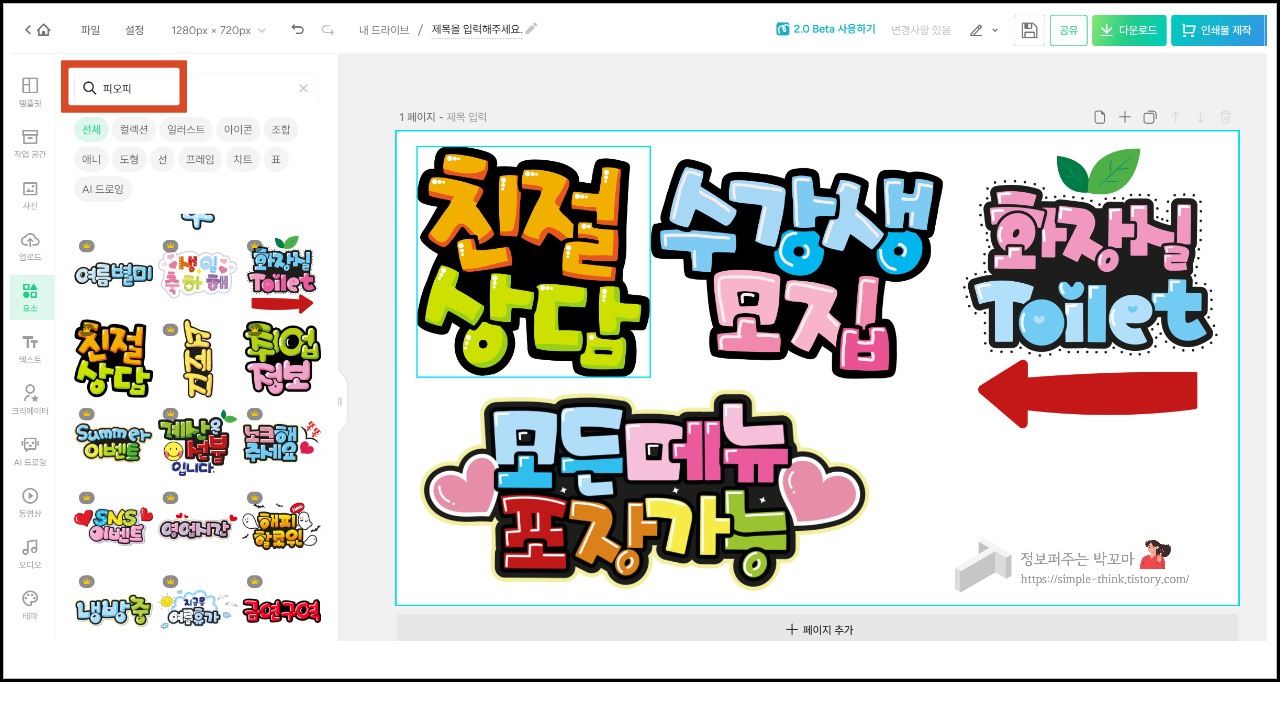Click the undo arrow in top toolbar
1280x720 pixels.
click(297, 30)
